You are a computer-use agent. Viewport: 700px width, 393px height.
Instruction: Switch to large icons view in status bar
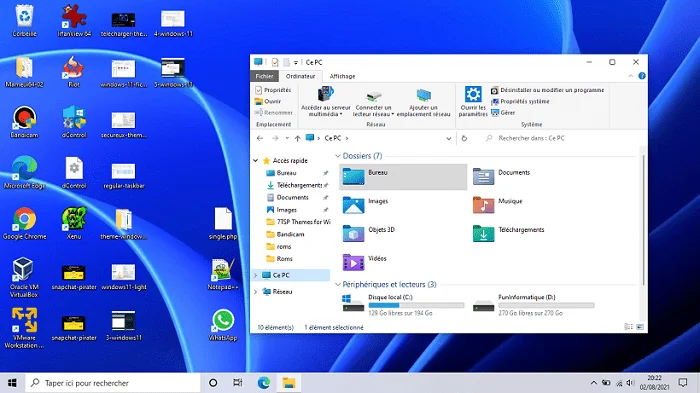pyautogui.click(x=640, y=327)
